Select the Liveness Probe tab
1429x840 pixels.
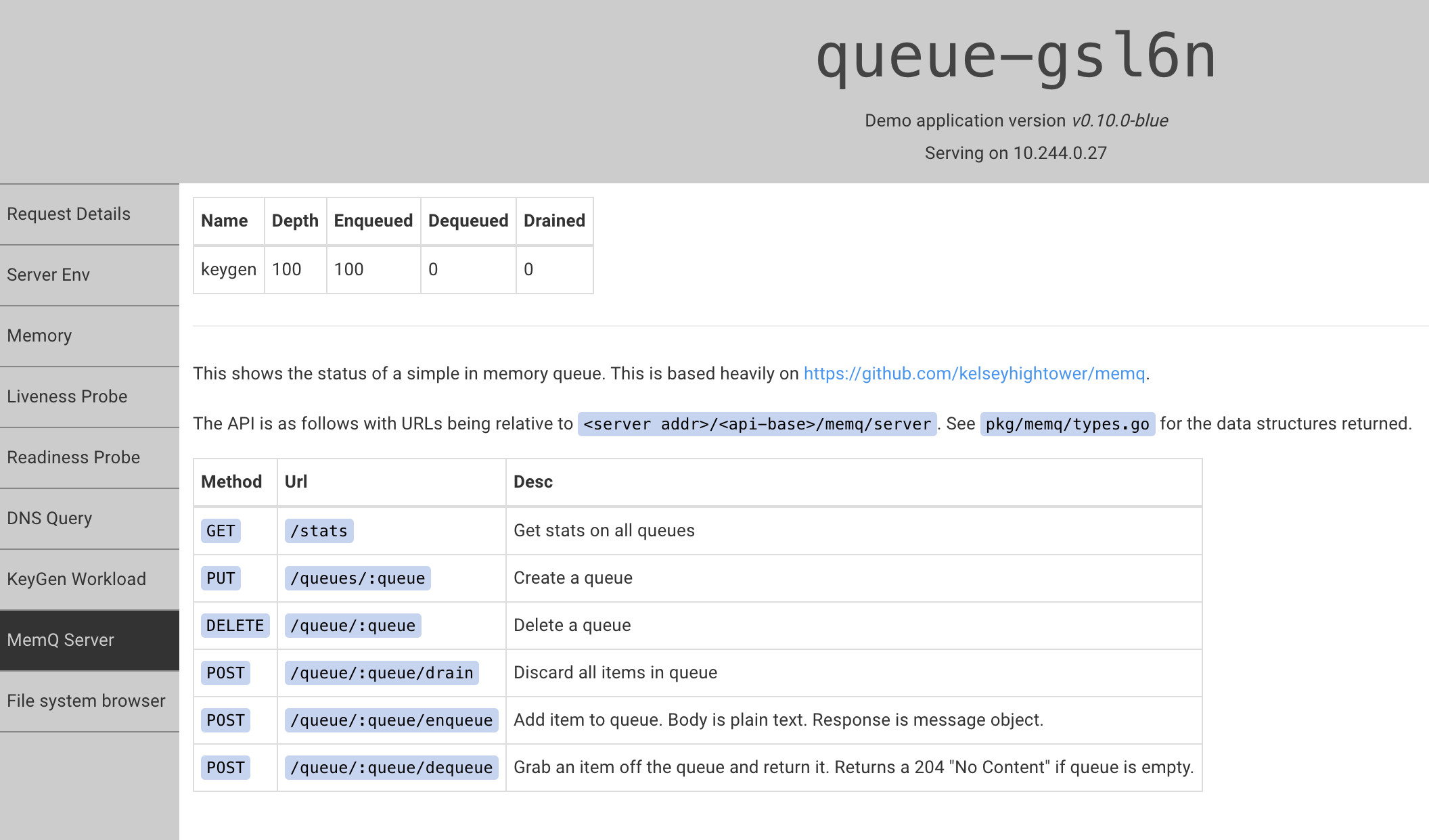89,397
